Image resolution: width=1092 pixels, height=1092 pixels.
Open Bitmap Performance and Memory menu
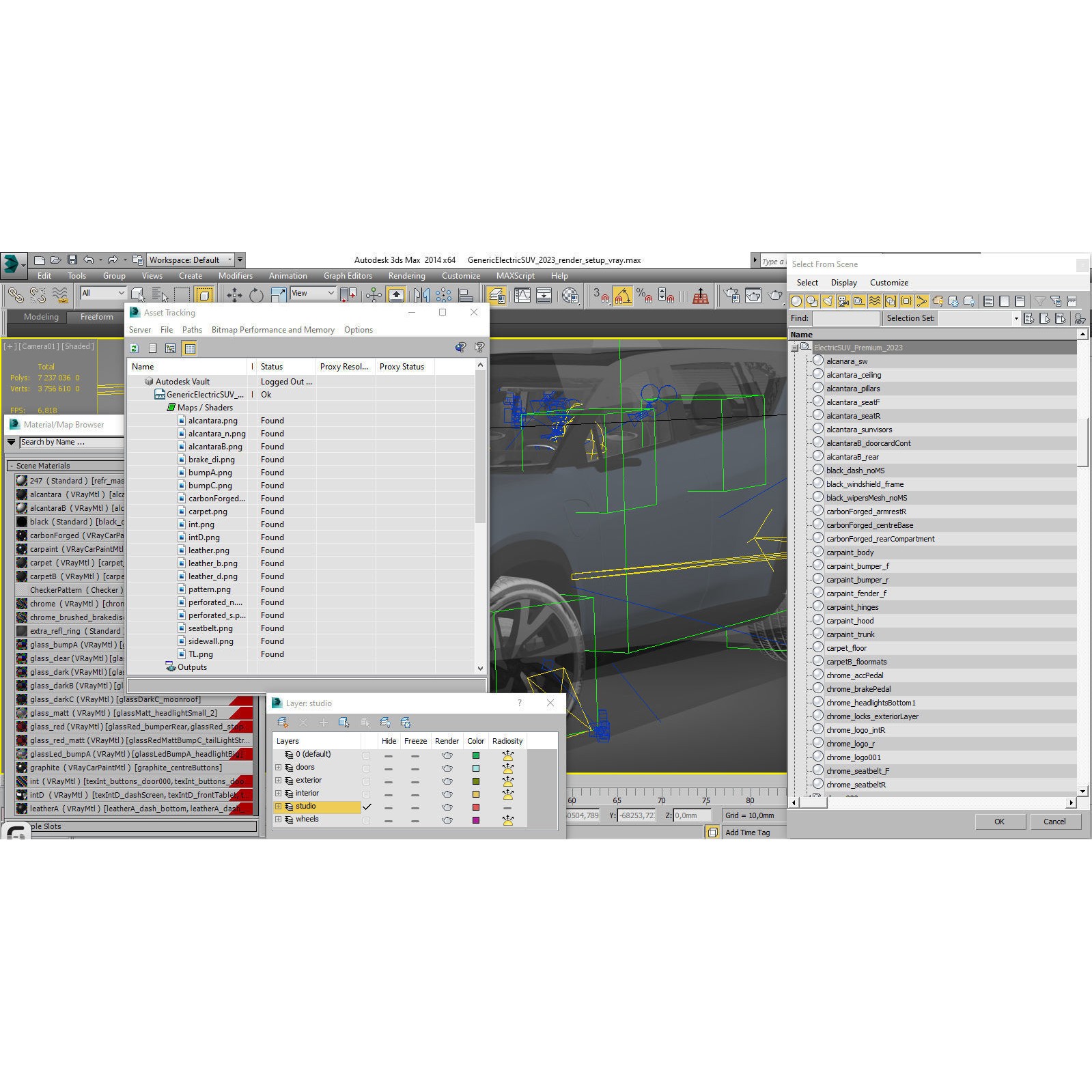tap(272, 330)
